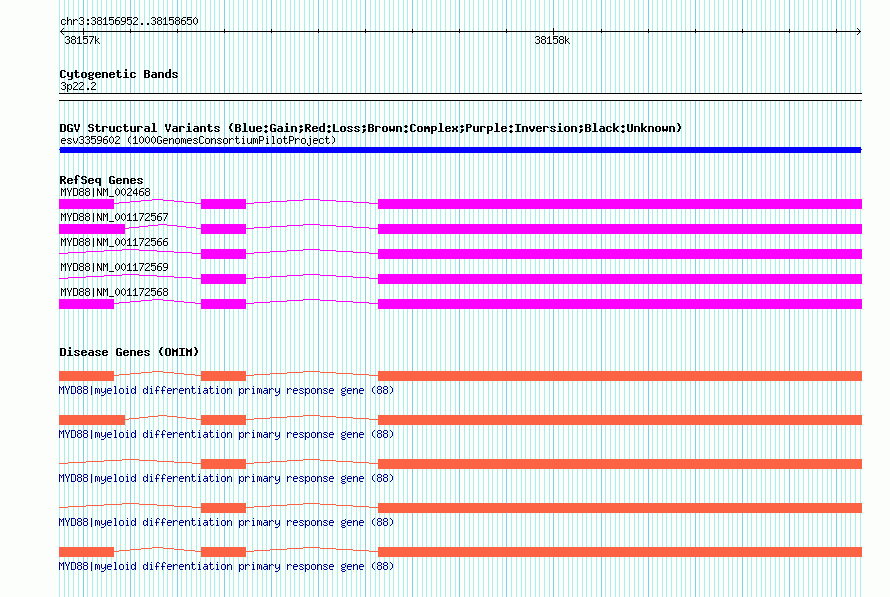Open the MYD88|NM_001172569 transcript label
Image resolution: width=890 pixels, height=597 pixels.
(x=114, y=267)
